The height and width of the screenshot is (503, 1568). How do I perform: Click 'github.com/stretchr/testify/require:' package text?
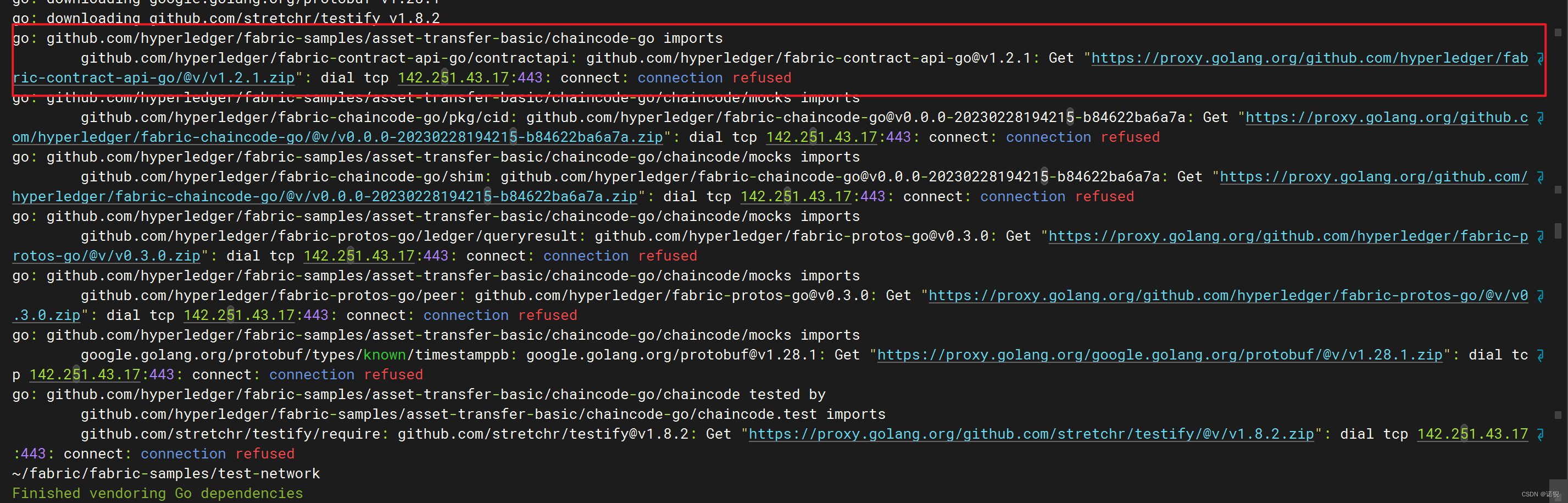[235, 434]
